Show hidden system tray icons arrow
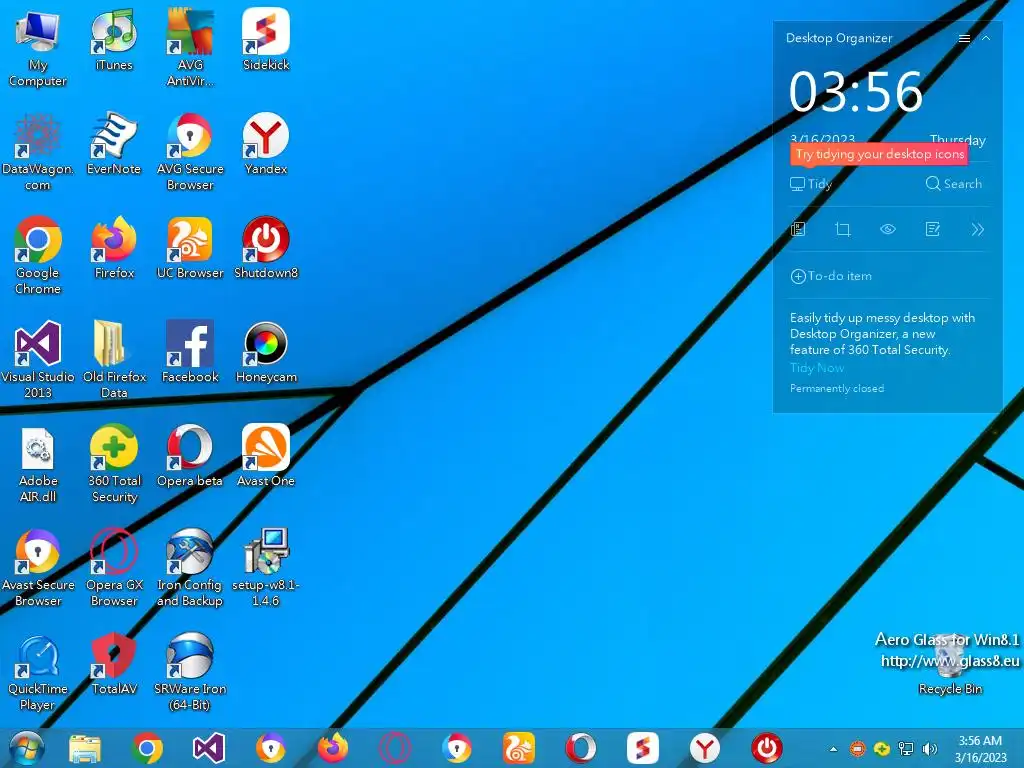 click(x=833, y=749)
